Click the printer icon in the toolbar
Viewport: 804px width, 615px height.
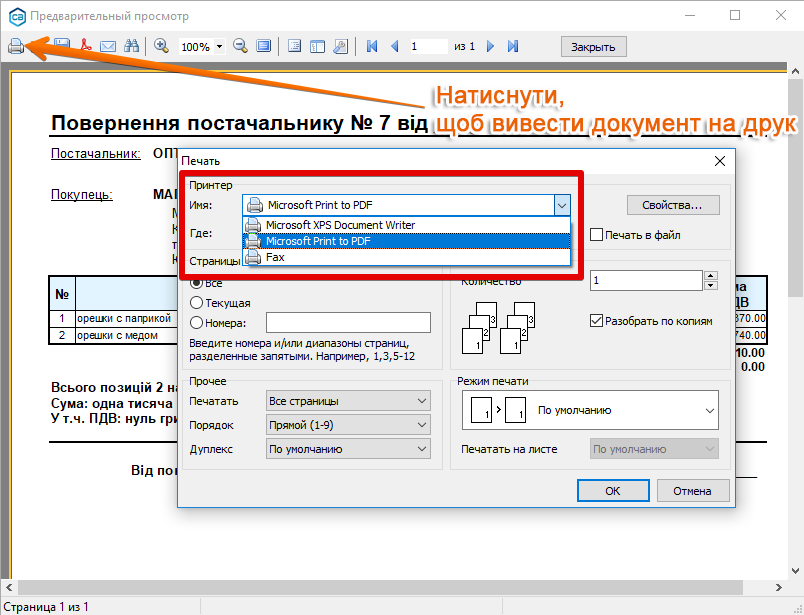[x=16, y=46]
